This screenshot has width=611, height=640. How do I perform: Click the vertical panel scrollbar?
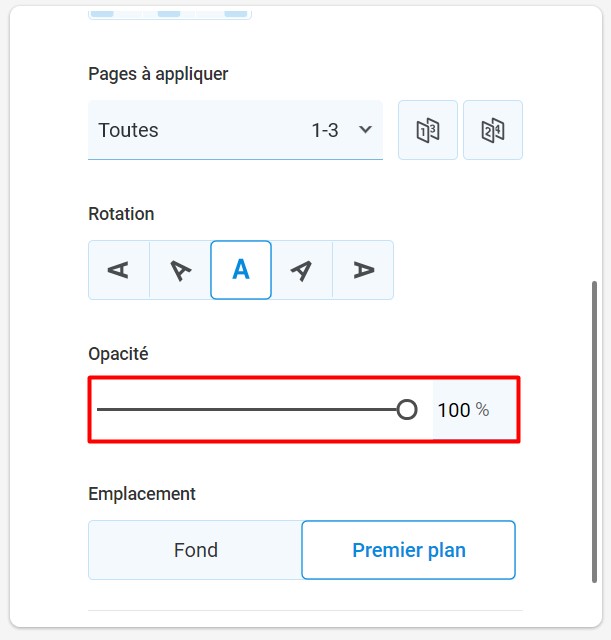coord(595,432)
